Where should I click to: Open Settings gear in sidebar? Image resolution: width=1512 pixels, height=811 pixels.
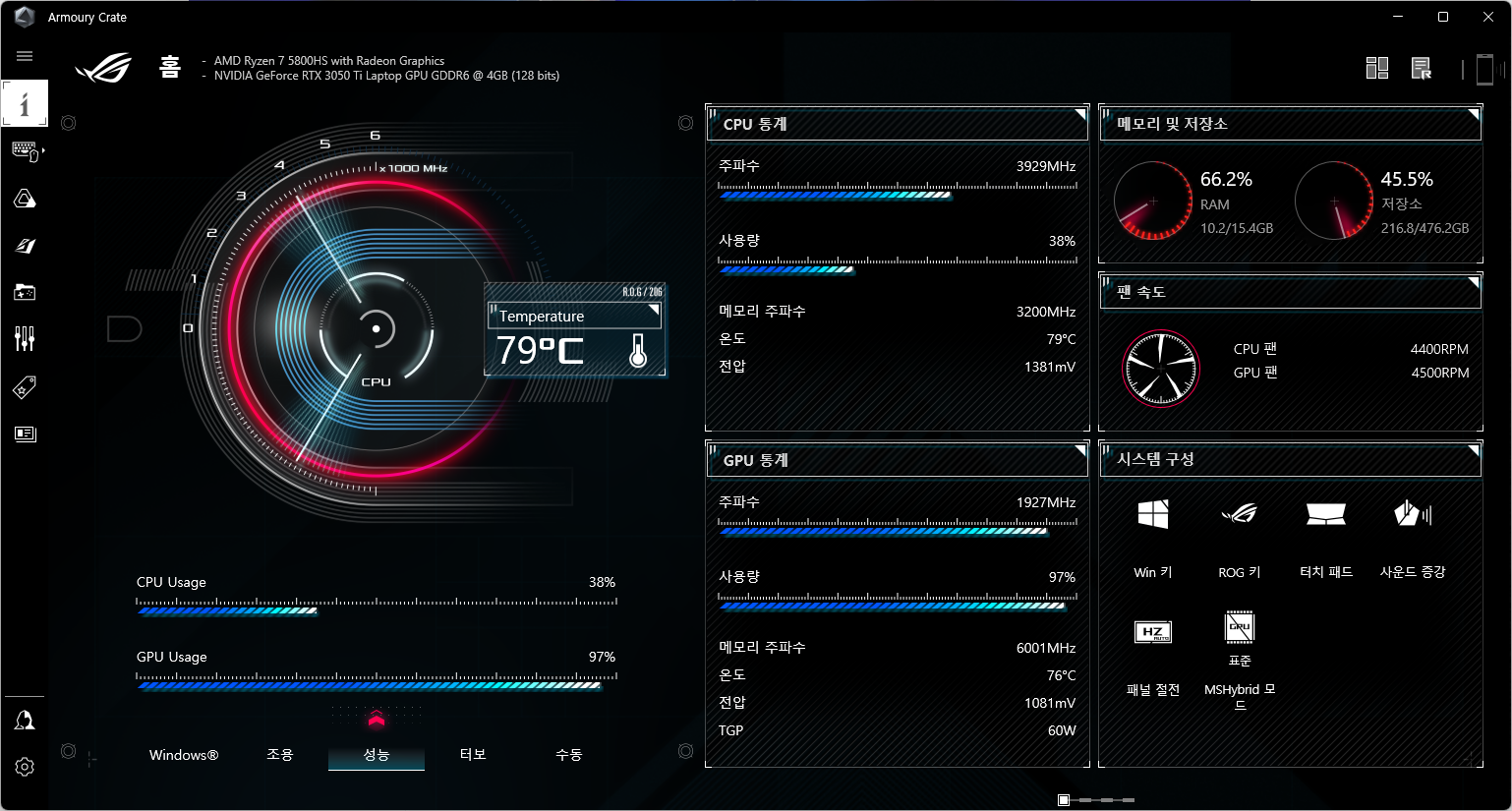point(25,767)
